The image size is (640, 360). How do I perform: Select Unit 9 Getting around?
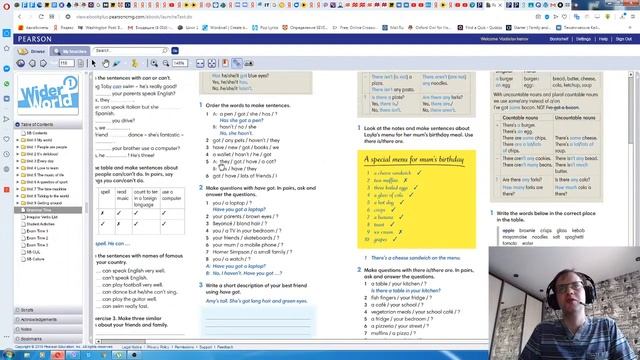click(44, 203)
